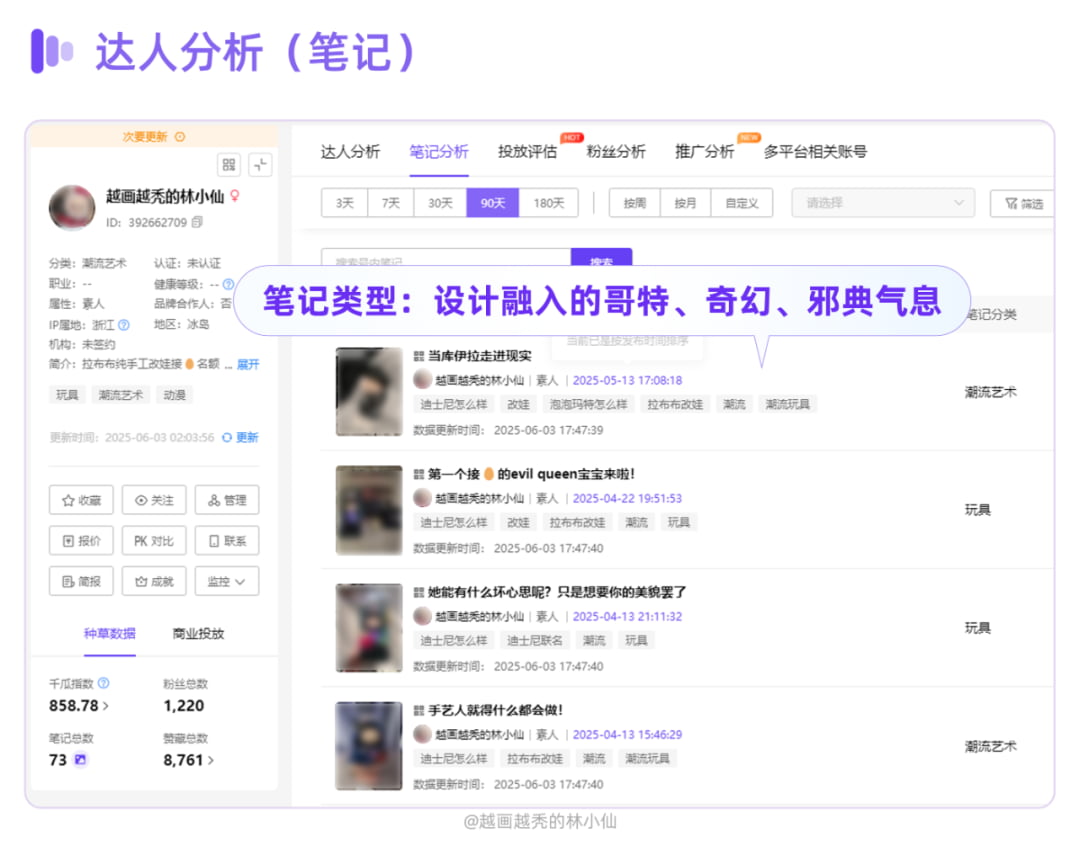
Task: Select the 180天 time range
Action: 548,203
